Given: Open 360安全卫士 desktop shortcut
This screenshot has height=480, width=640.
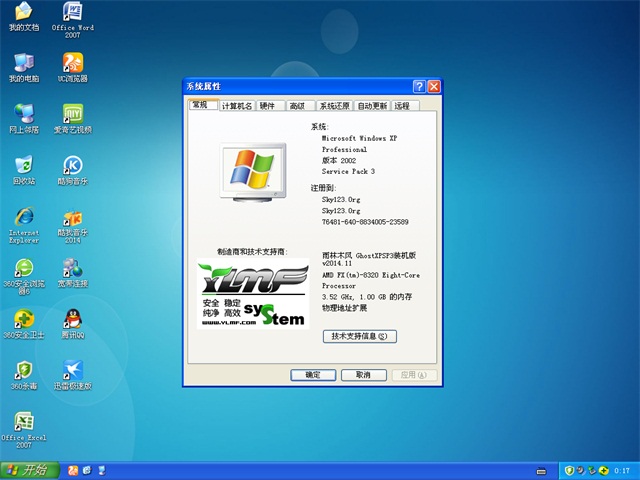Looking at the screenshot, I should (x=23, y=319).
